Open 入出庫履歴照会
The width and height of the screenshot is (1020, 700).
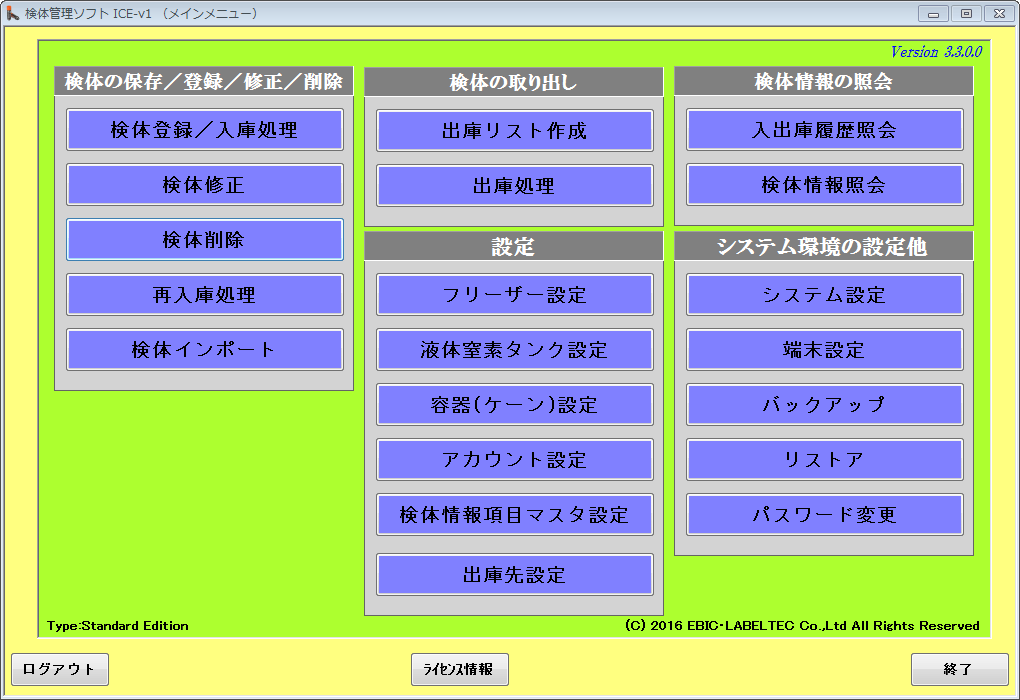(x=824, y=130)
